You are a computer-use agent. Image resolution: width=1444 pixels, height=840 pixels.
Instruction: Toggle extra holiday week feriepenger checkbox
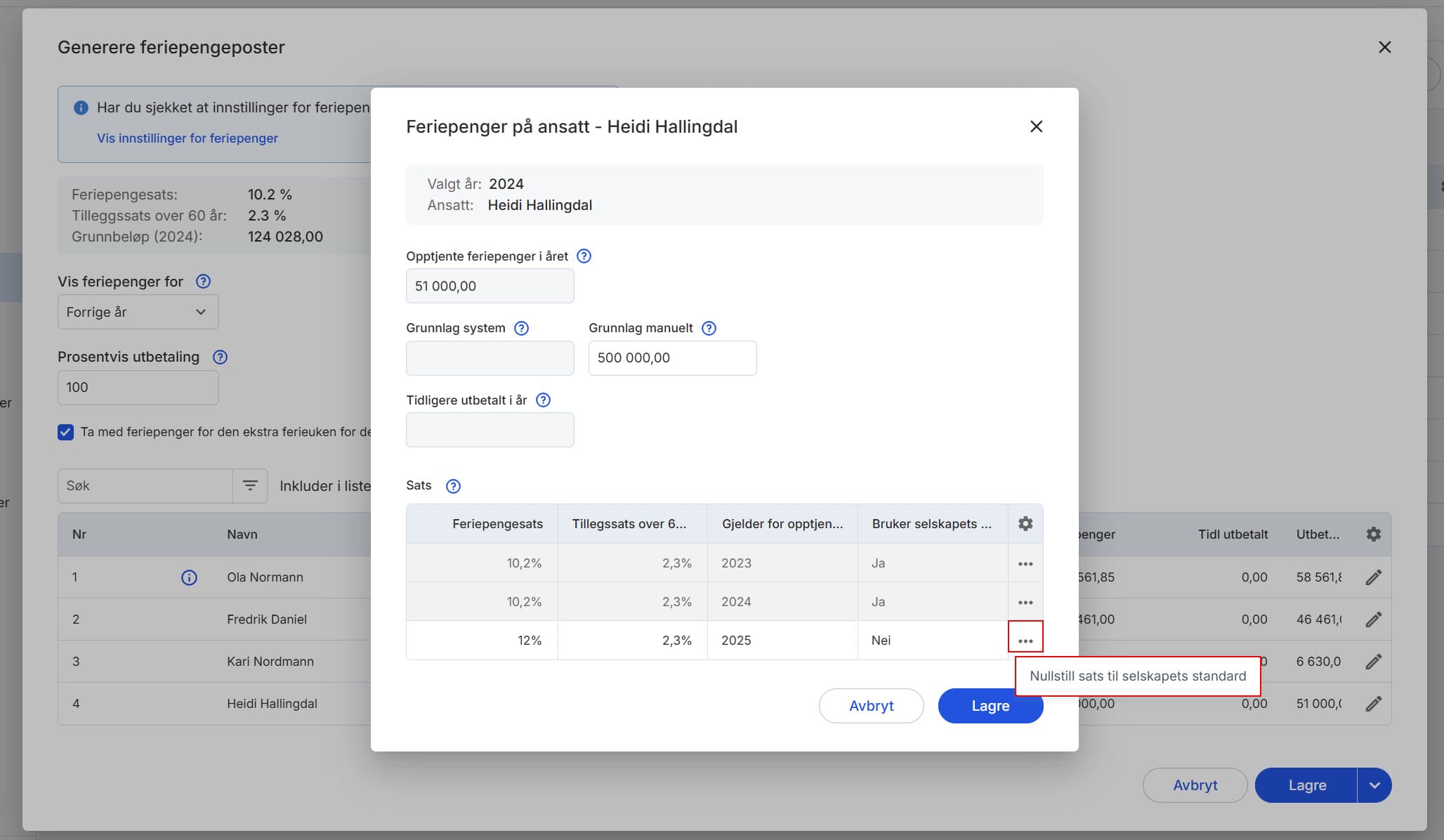pyautogui.click(x=66, y=432)
